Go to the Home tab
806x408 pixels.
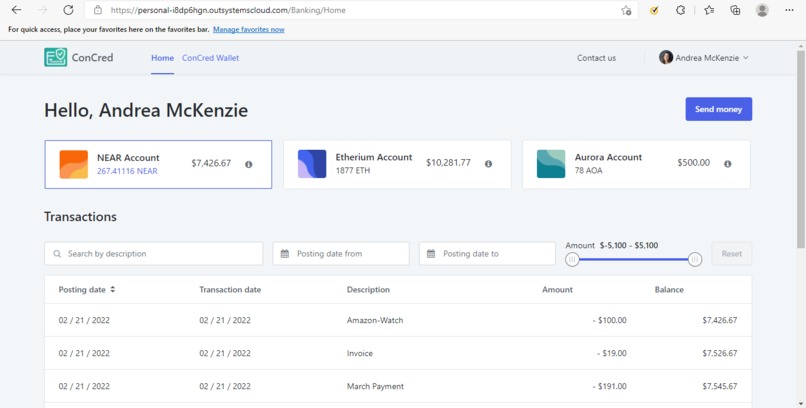tap(162, 58)
